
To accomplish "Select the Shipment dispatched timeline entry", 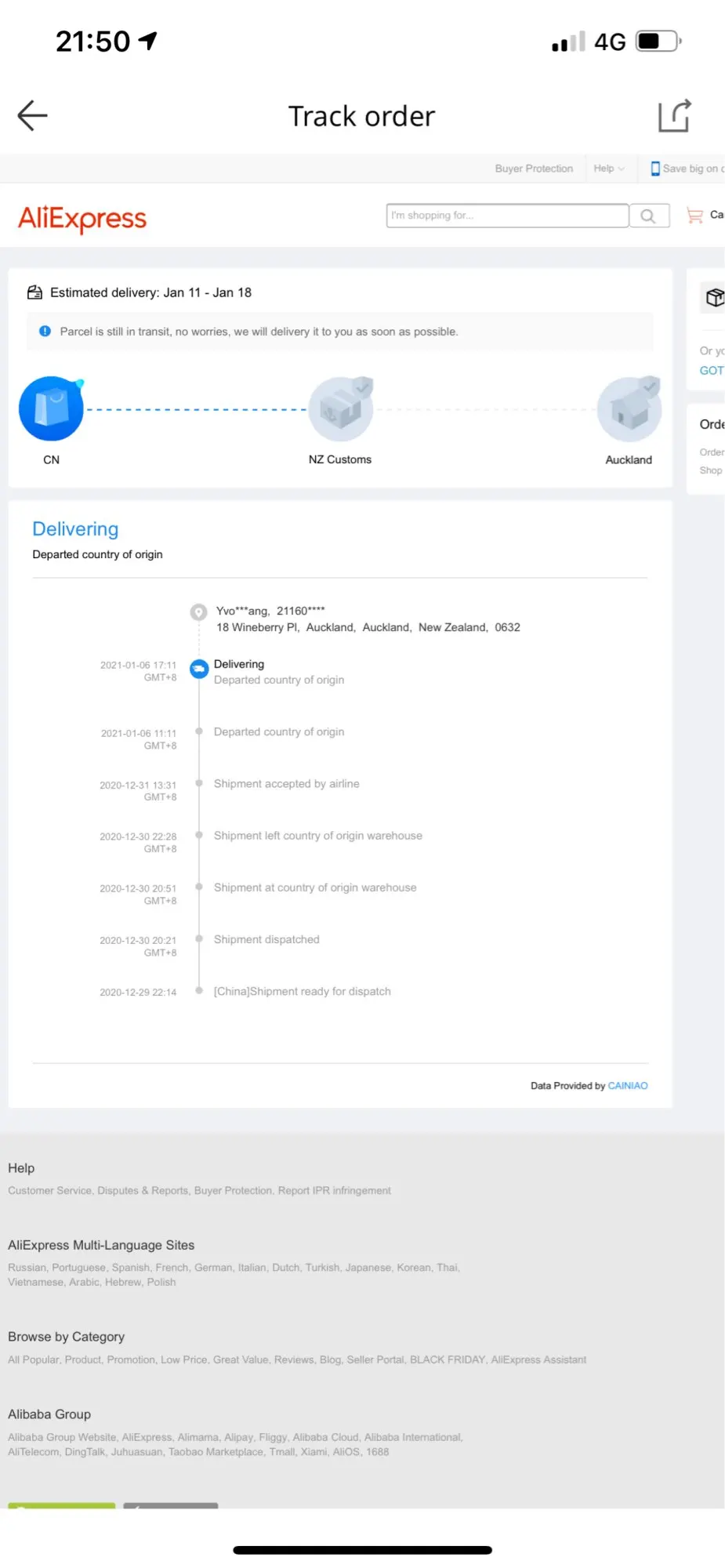I will pyautogui.click(x=266, y=939).
